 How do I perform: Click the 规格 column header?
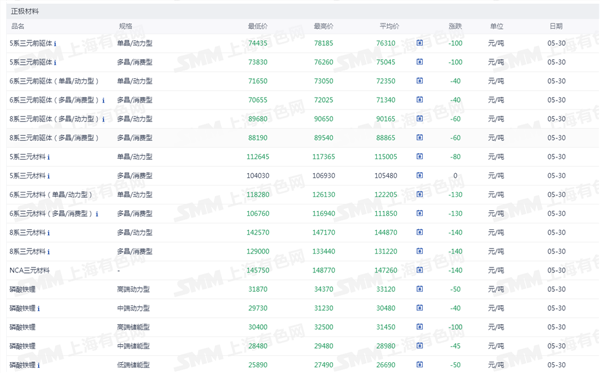(126, 26)
